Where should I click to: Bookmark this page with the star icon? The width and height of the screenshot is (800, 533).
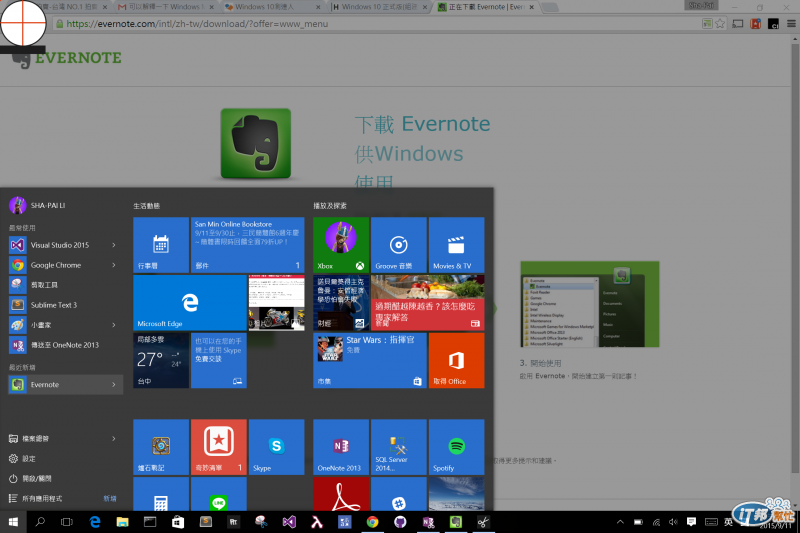(720, 23)
